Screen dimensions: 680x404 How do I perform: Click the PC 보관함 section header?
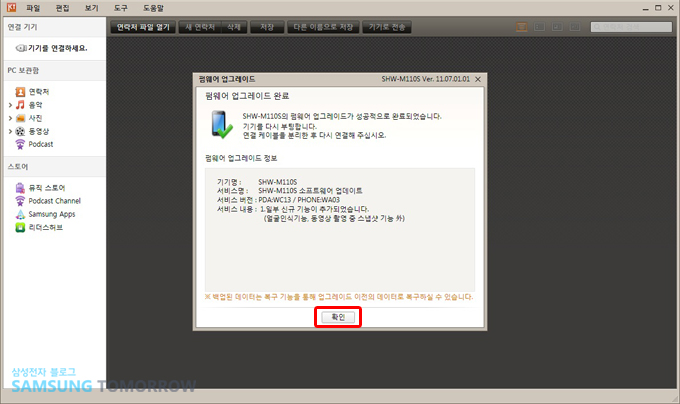tap(55, 70)
